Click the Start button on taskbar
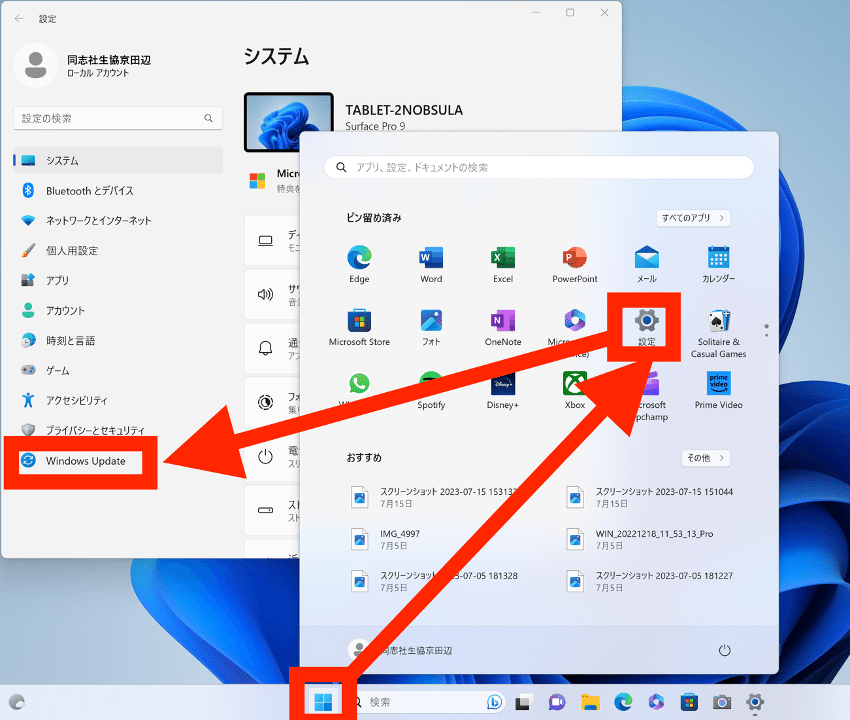The height and width of the screenshot is (720, 850). (x=323, y=702)
